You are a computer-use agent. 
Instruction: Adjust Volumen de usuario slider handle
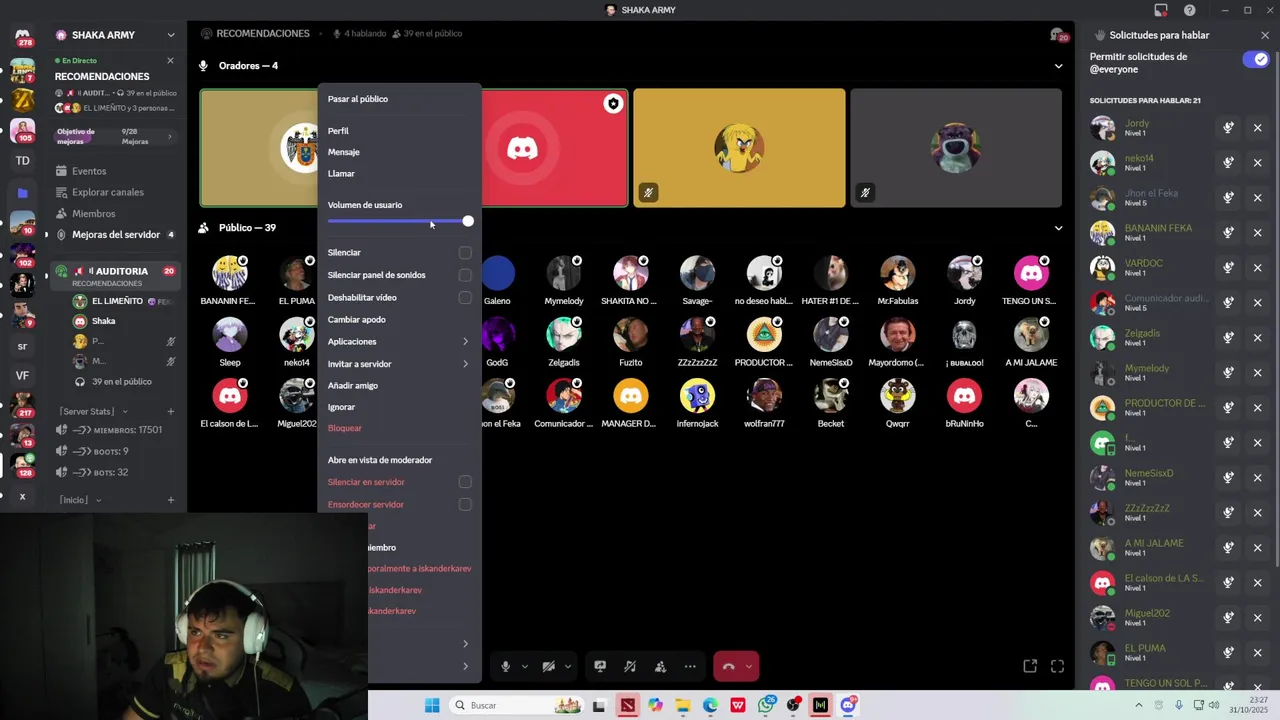pos(468,221)
